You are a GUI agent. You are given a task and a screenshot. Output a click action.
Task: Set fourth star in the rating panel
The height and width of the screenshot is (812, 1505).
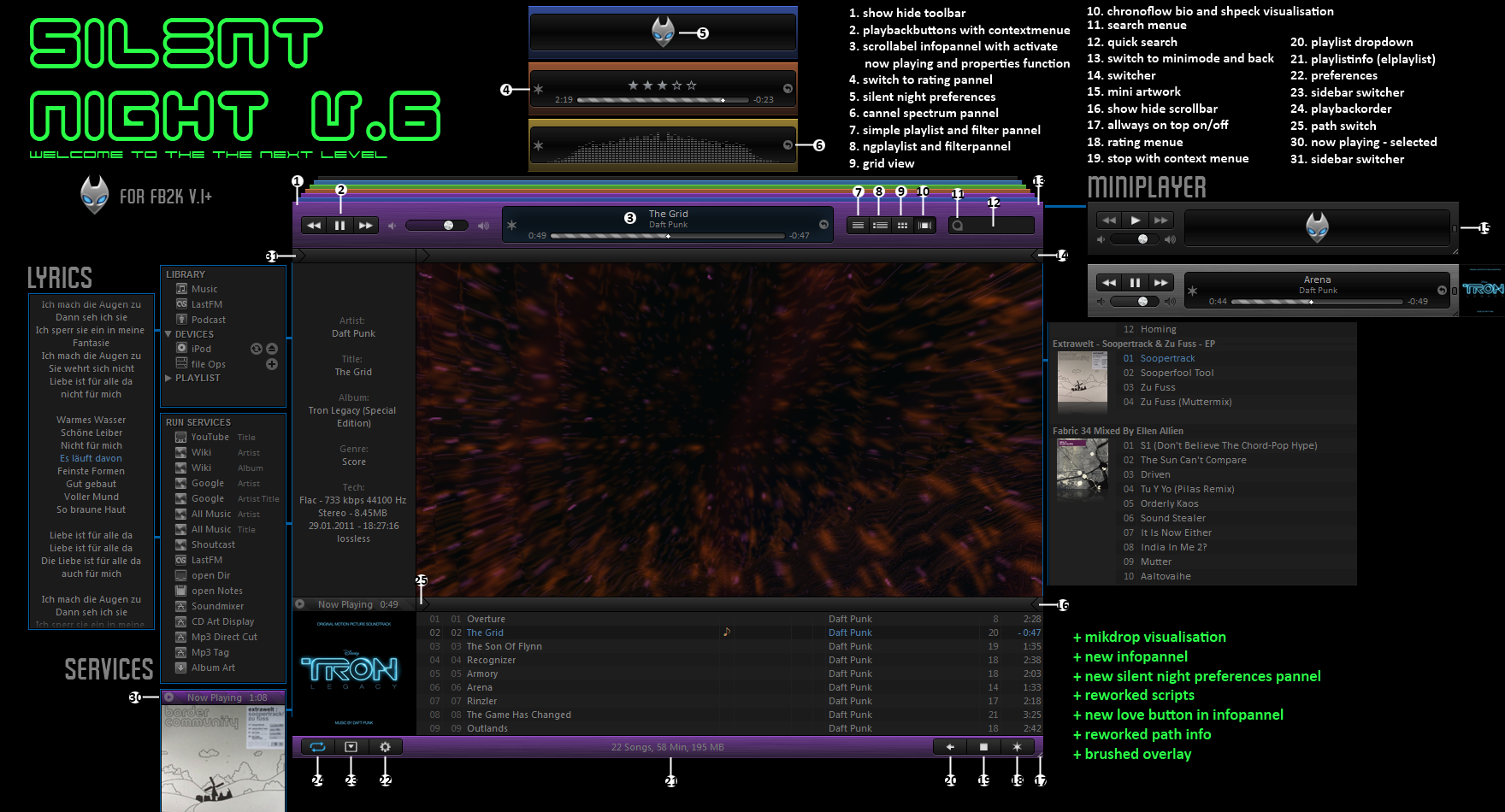coord(676,85)
